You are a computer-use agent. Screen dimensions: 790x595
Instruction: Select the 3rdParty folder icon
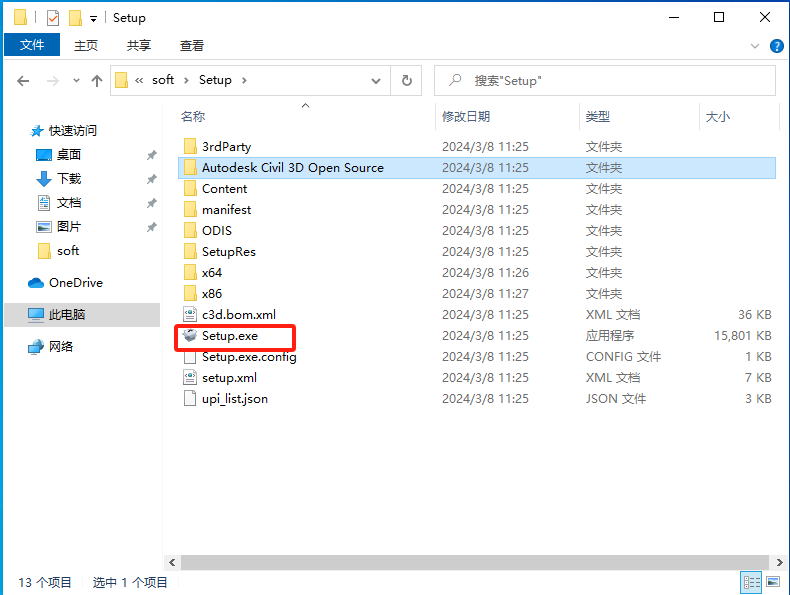[x=190, y=147]
